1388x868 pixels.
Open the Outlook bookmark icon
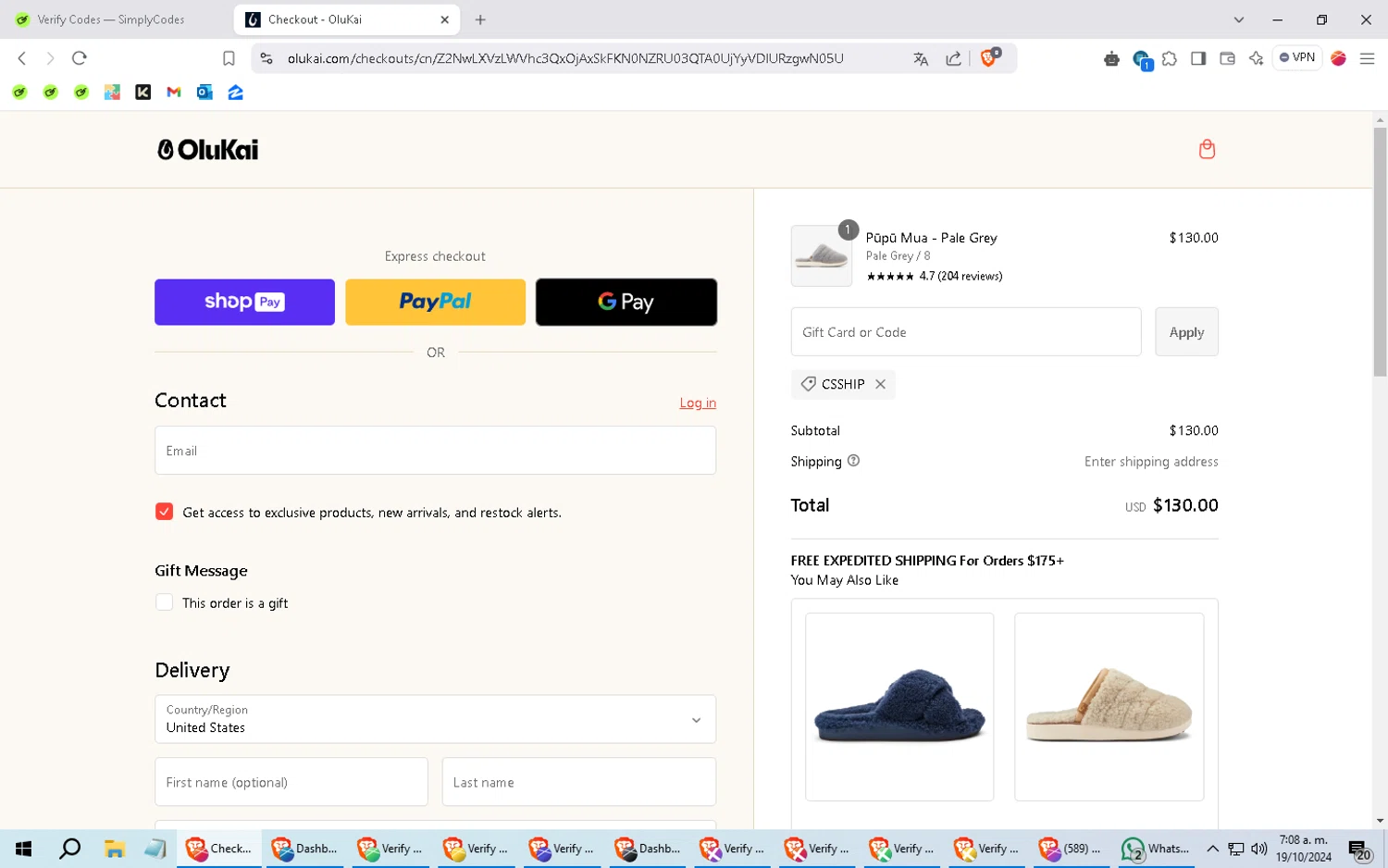pos(204,93)
